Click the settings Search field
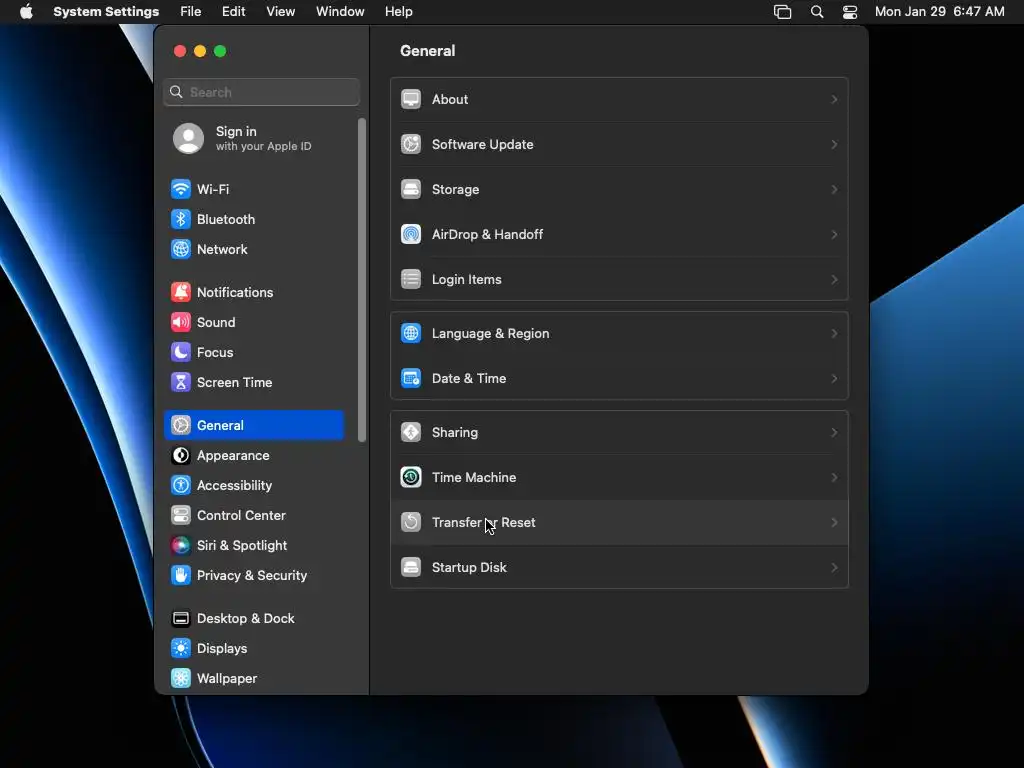The image size is (1024, 768). tap(261, 92)
